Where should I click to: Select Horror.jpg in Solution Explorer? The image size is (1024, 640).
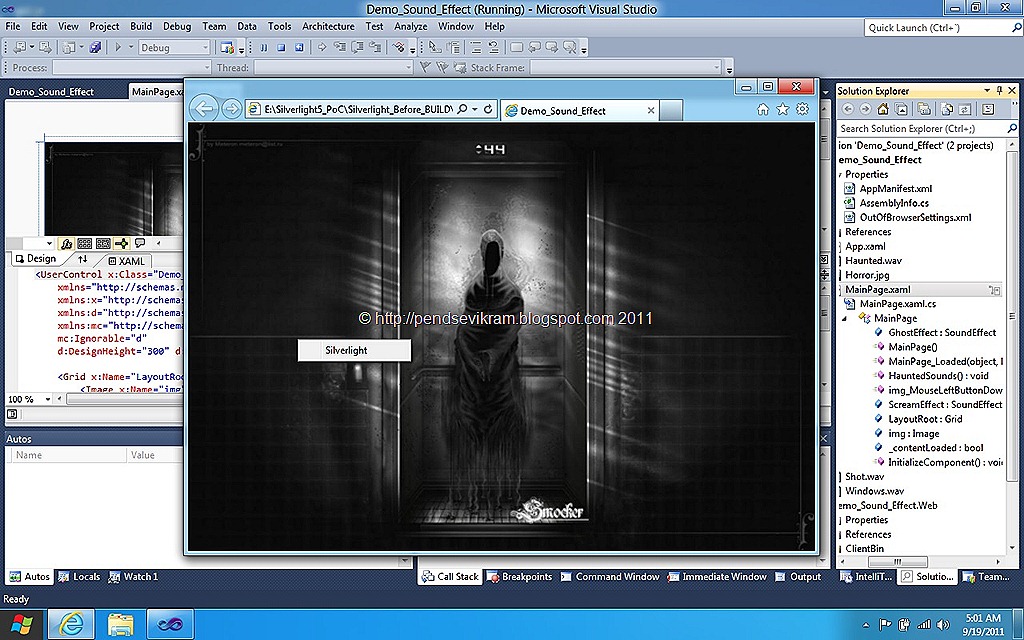click(867, 275)
